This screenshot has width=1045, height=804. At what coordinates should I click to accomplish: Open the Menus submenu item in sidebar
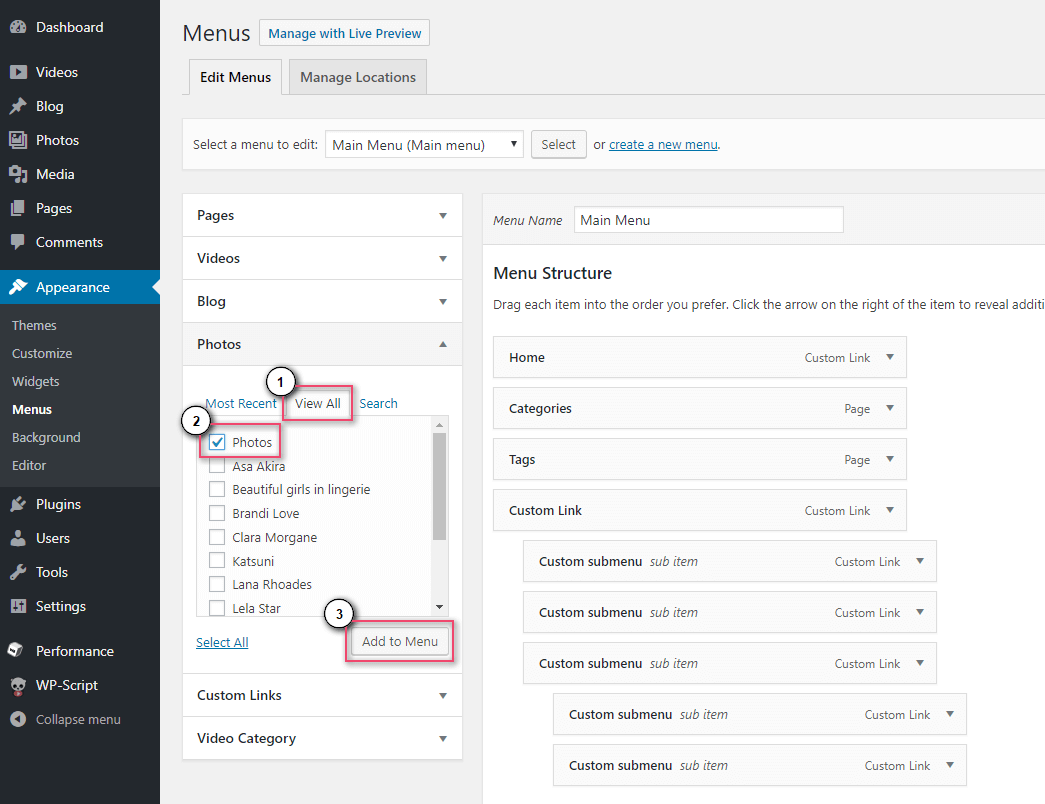click(x=31, y=409)
